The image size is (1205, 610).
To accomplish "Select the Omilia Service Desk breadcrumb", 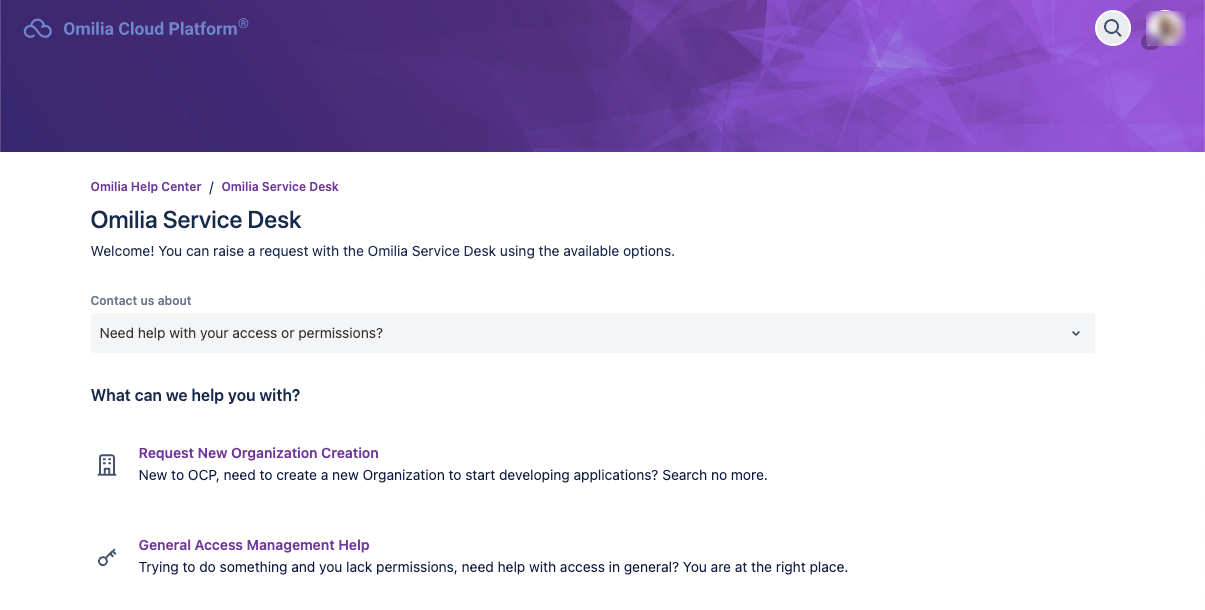I will coord(280,187).
